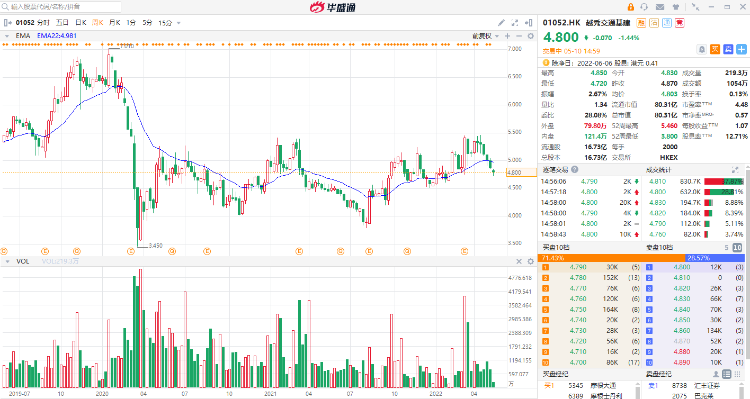Click the 37.87% volume bar at 4.810

tap(724, 181)
